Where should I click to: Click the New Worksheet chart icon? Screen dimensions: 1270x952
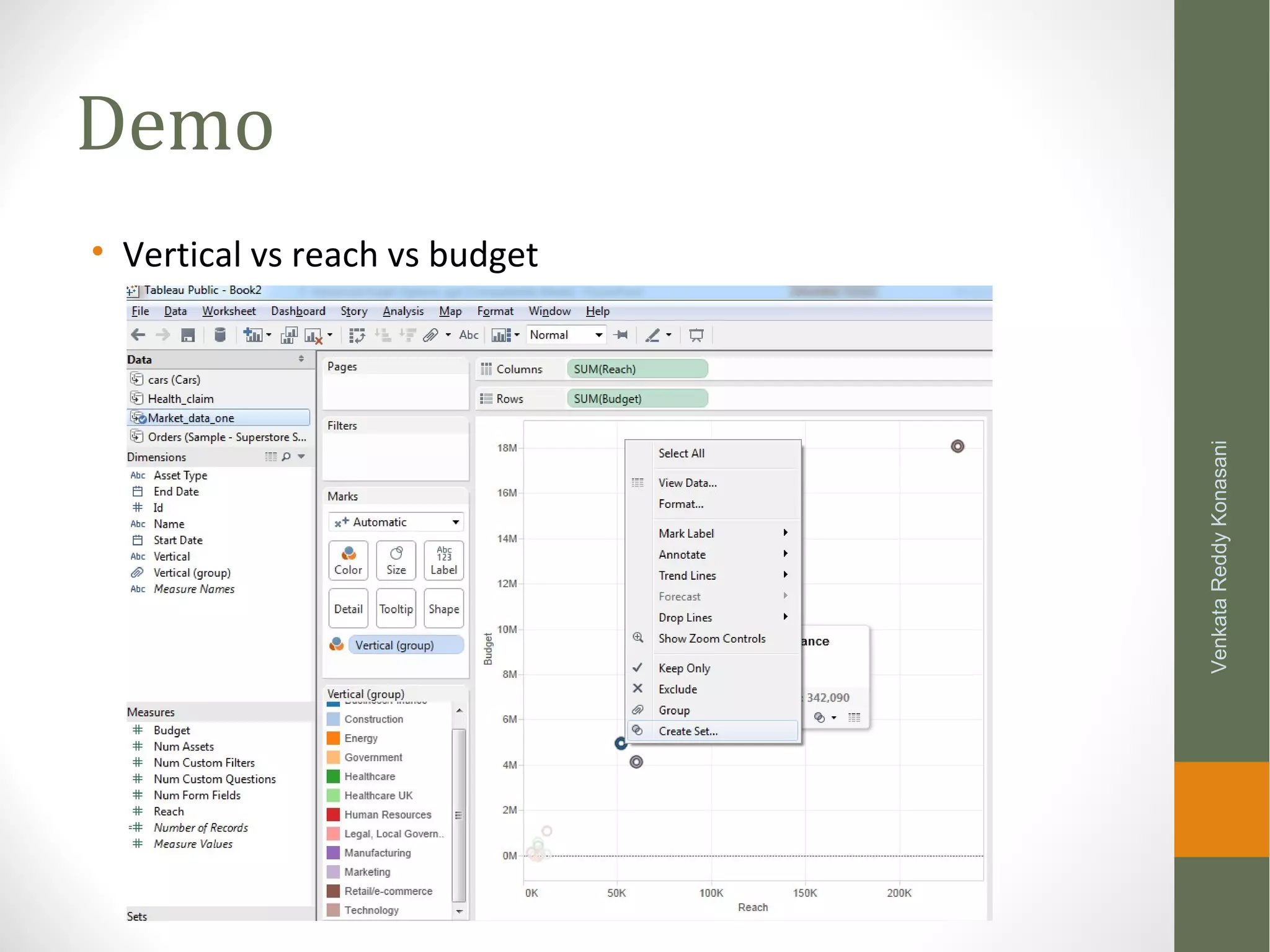(252, 335)
